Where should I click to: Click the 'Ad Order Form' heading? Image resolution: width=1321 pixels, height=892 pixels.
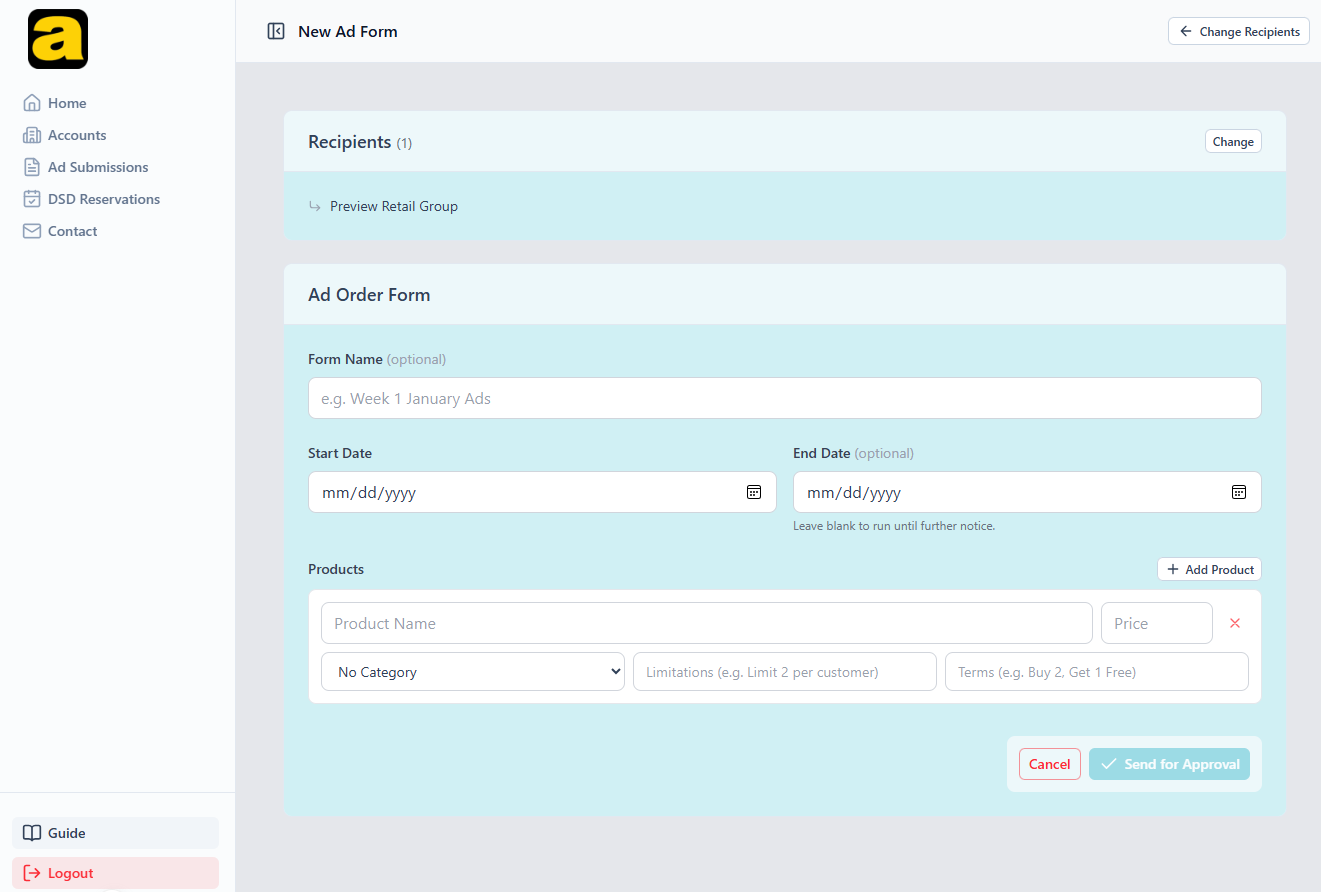(x=369, y=295)
